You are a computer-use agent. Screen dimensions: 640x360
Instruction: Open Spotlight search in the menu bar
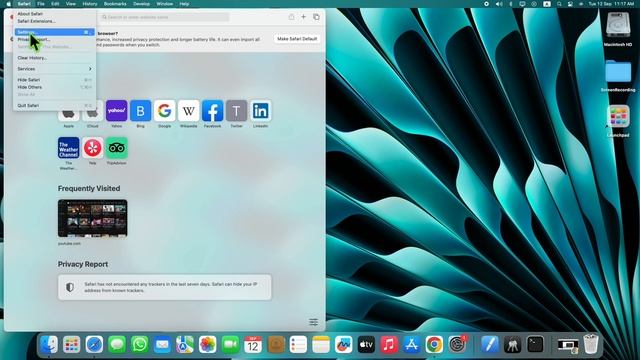click(559, 4)
